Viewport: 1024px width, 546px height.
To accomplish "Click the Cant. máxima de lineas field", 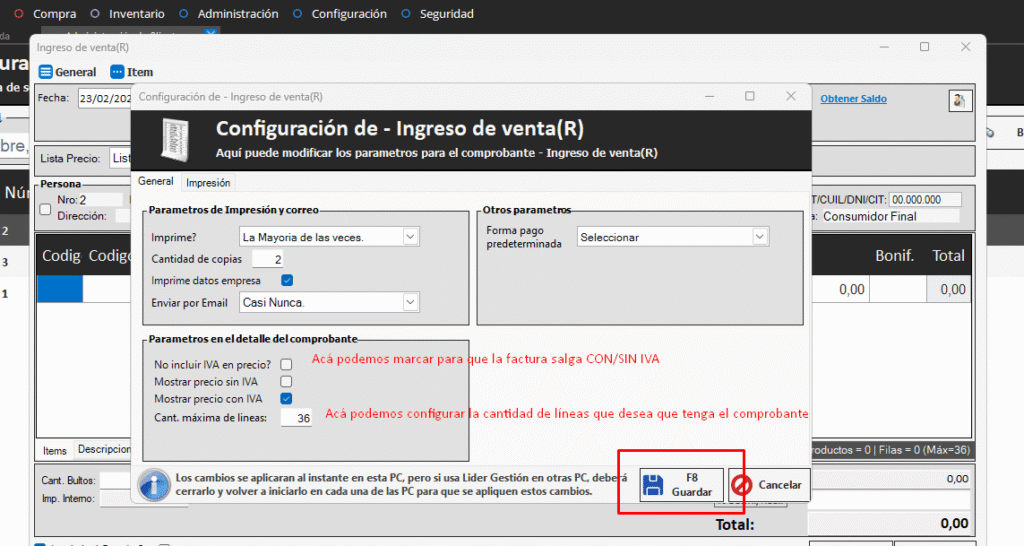I will [x=297, y=418].
